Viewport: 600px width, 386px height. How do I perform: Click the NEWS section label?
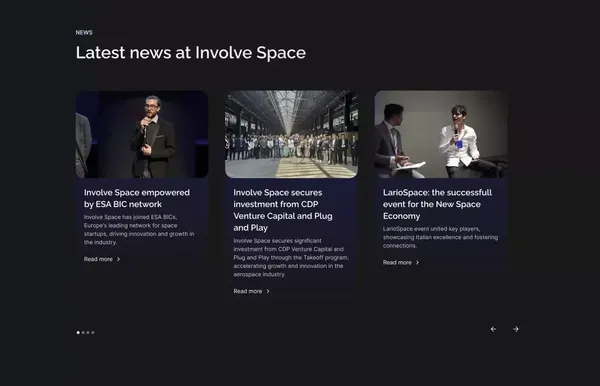pyautogui.click(x=84, y=33)
